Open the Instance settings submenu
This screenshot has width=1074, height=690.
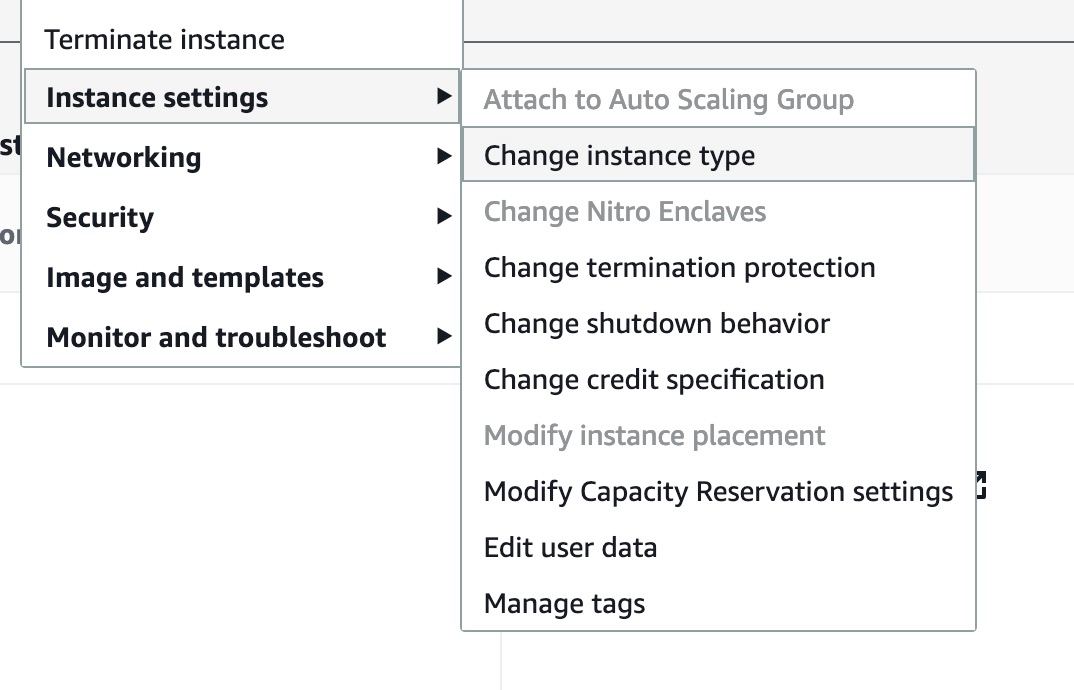242,97
